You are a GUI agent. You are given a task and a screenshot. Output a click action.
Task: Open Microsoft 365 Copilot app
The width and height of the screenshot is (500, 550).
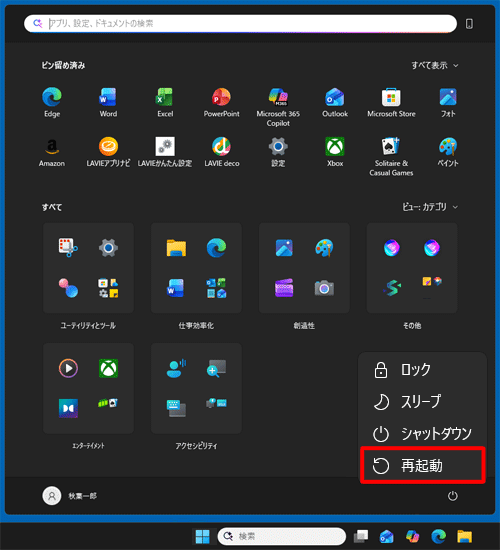tap(278, 107)
